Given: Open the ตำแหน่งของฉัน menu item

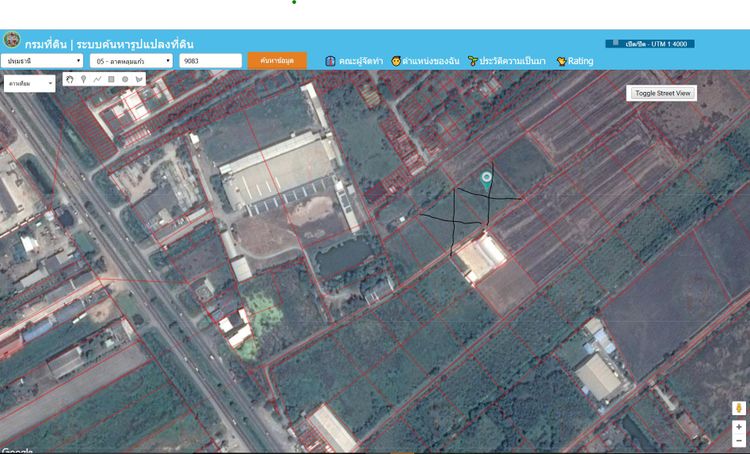Looking at the screenshot, I should (x=425, y=61).
